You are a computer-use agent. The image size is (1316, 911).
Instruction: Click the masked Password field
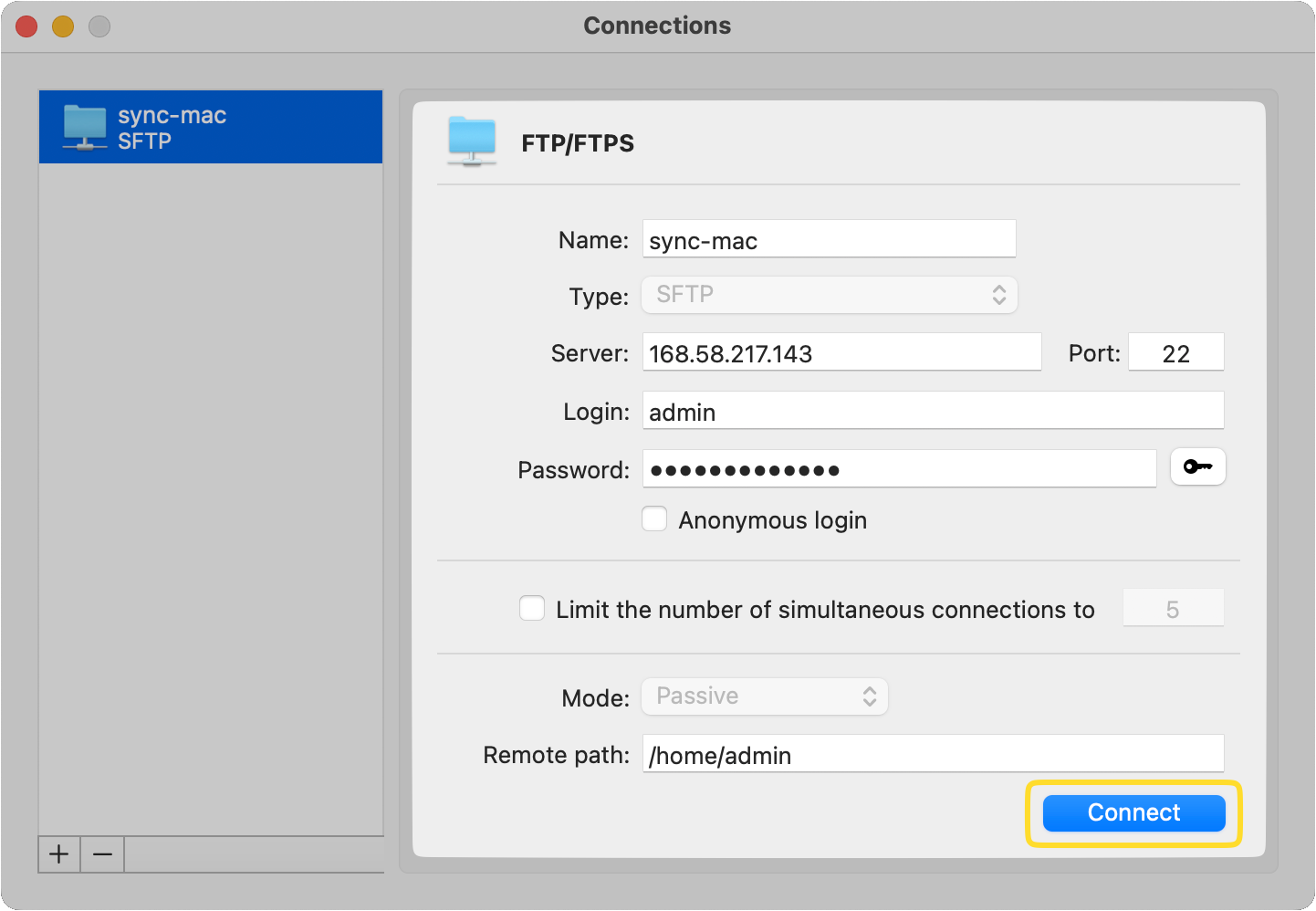pyautogui.click(x=899, y=468)
